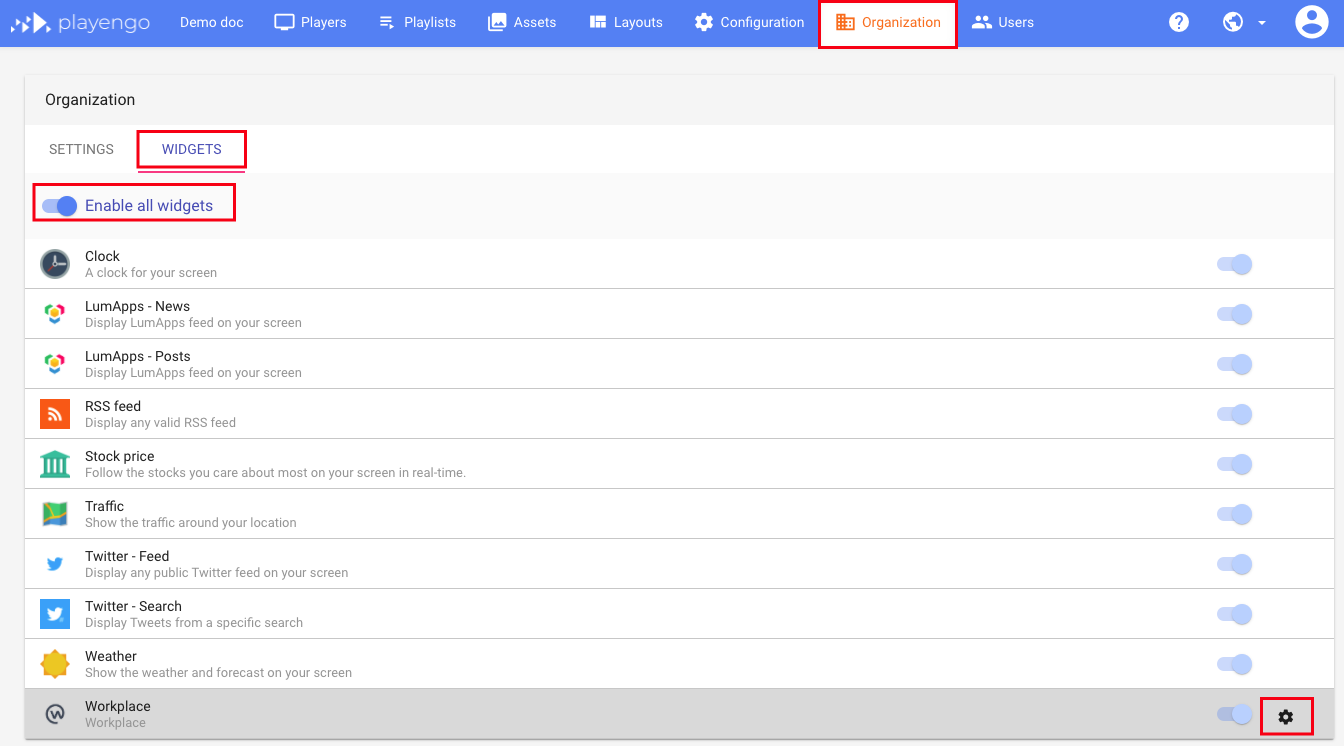1344x746 pixels.
Task: Open the help question mark icon
Action: pyautogui.click(x=1179, y=22)
